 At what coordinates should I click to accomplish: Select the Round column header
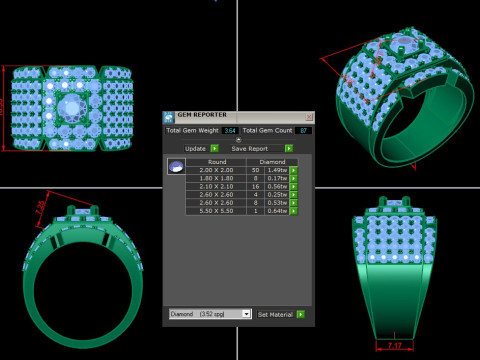(216, 162)
